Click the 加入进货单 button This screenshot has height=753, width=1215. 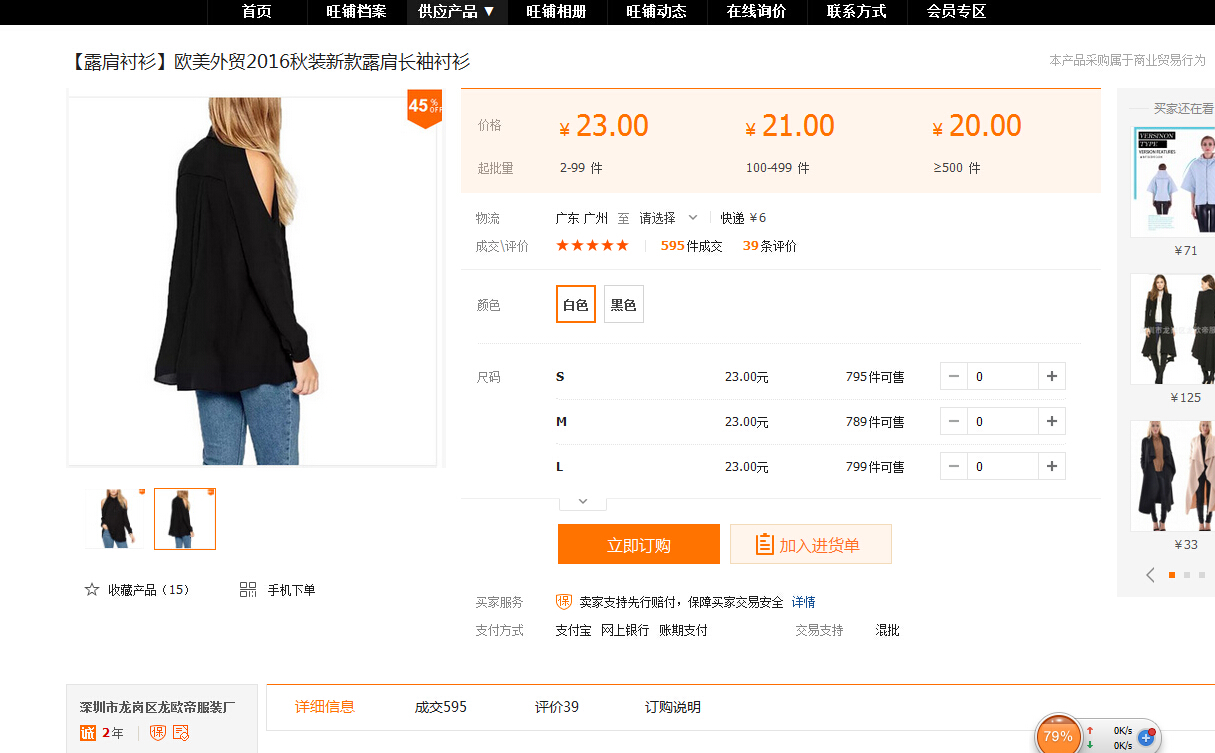click(810, 545)
